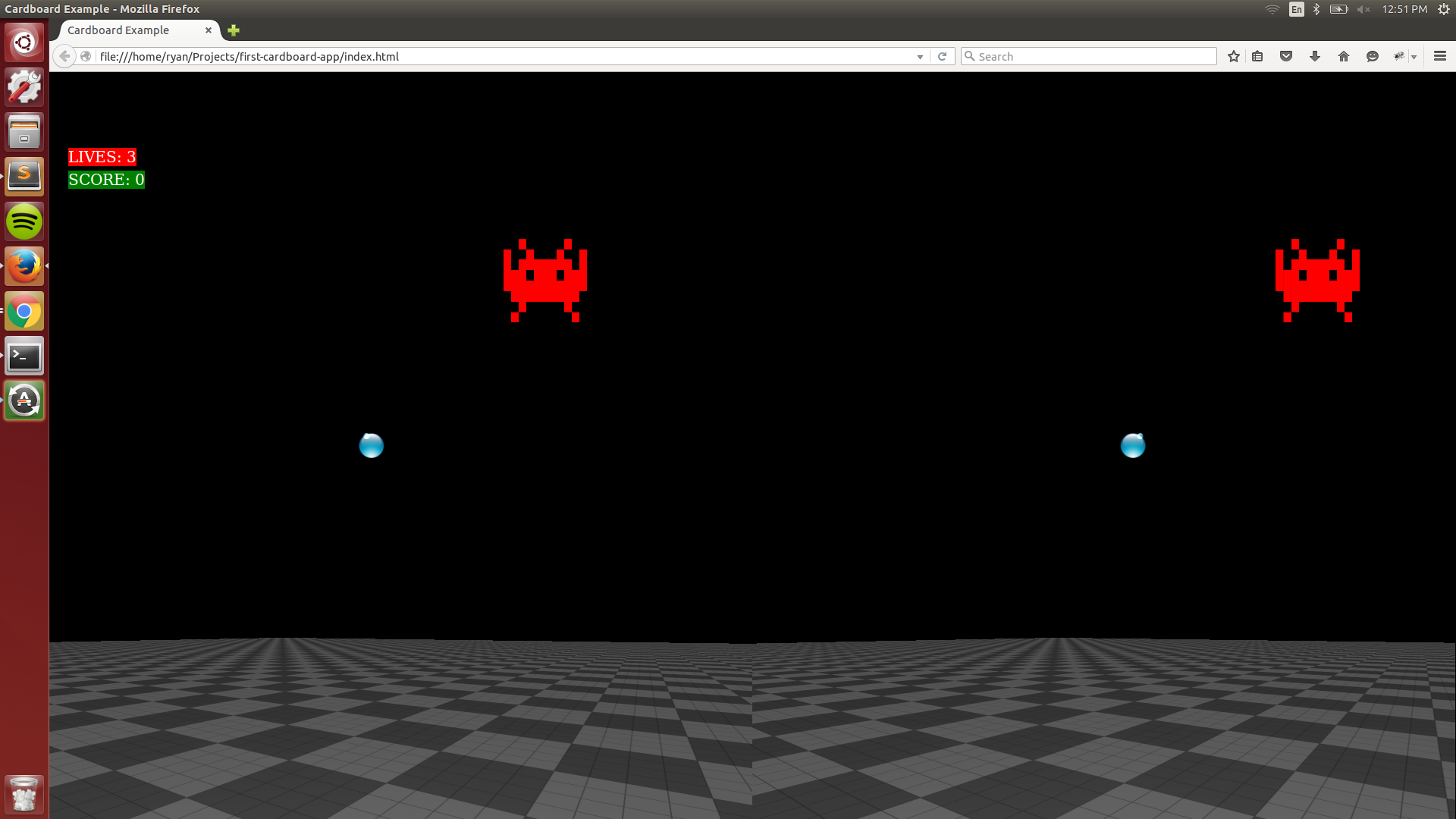Click the right blue sphere
1456x819 pixels.
click(1133, 445)
